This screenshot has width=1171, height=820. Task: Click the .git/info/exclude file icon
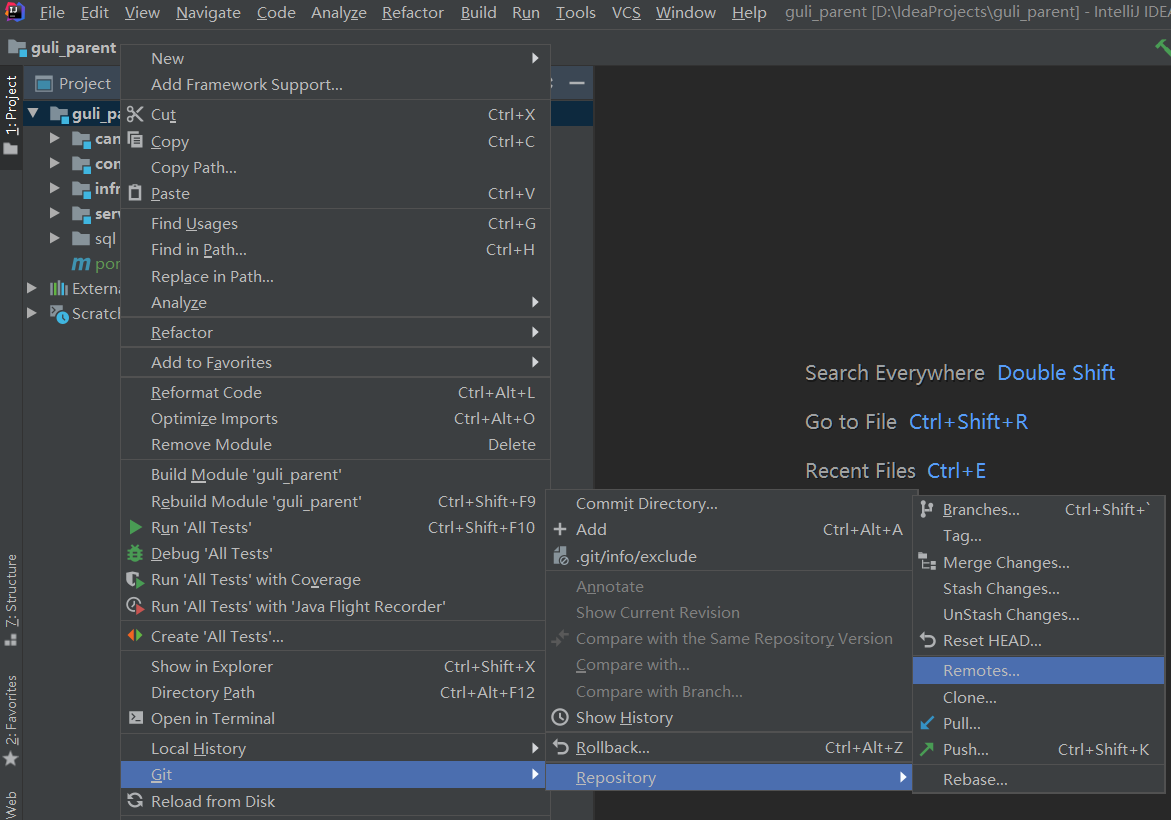[x=560, y=556]
